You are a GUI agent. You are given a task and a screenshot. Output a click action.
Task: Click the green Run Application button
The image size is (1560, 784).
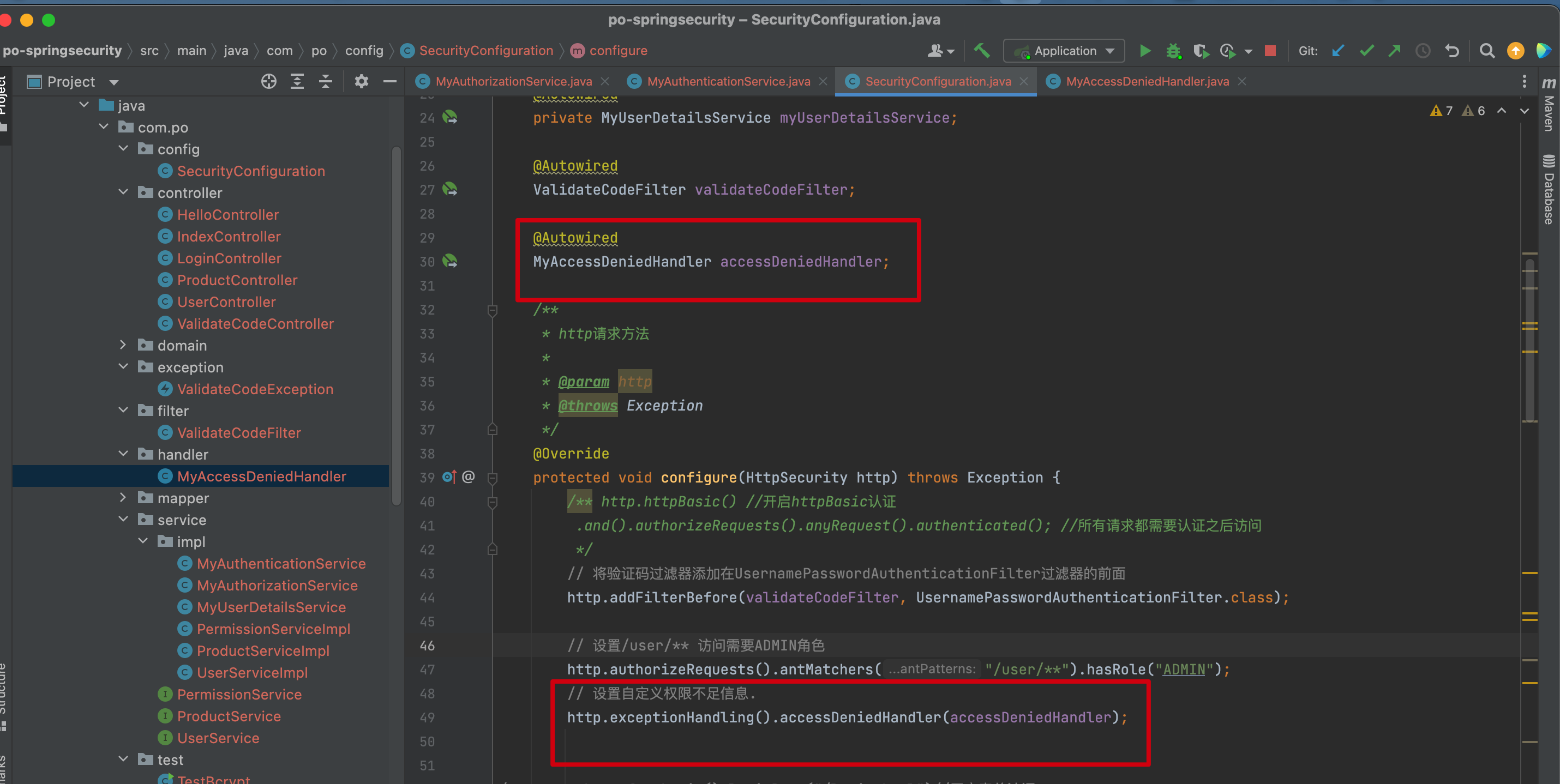1144,51
